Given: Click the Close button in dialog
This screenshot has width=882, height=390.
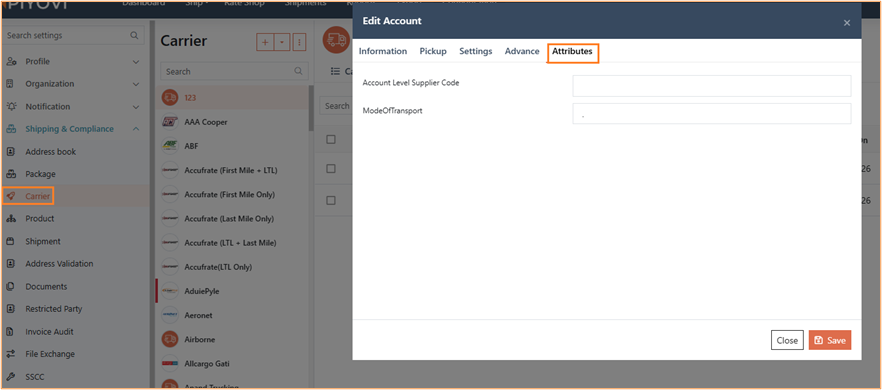Looking at the screenshot, I should pyautogui.click(x=787, y=340).
